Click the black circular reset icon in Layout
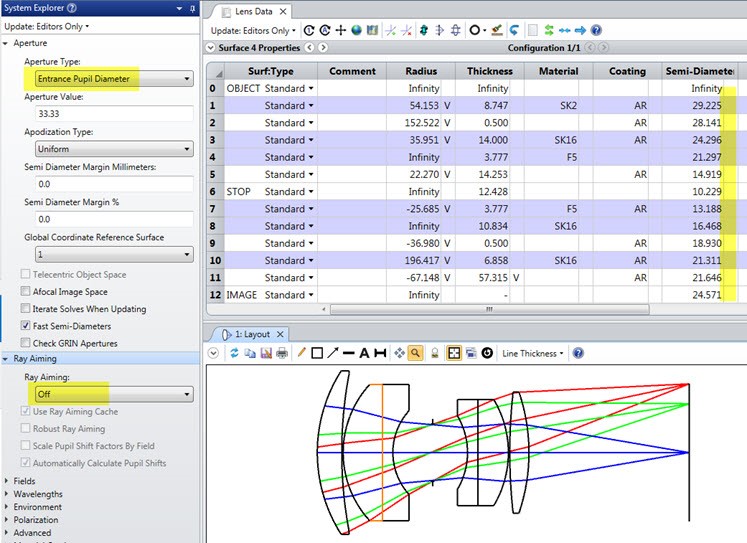 [487, 353]
